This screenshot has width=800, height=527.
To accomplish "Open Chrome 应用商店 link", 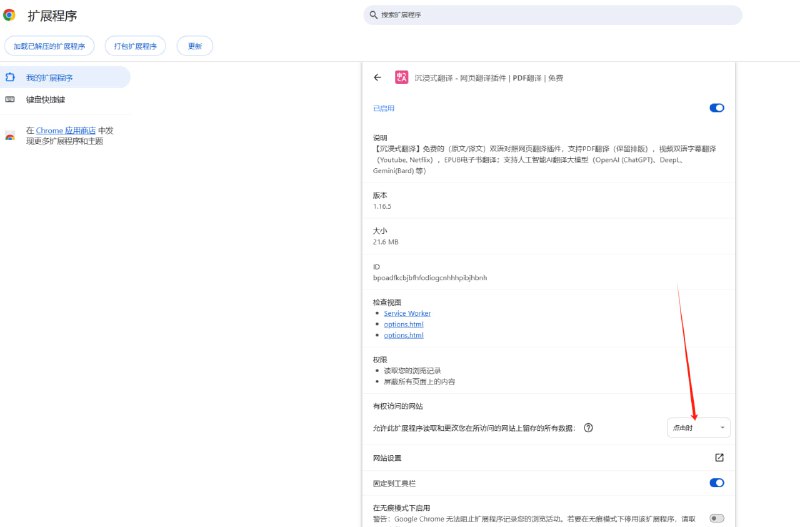I will 66,131.
